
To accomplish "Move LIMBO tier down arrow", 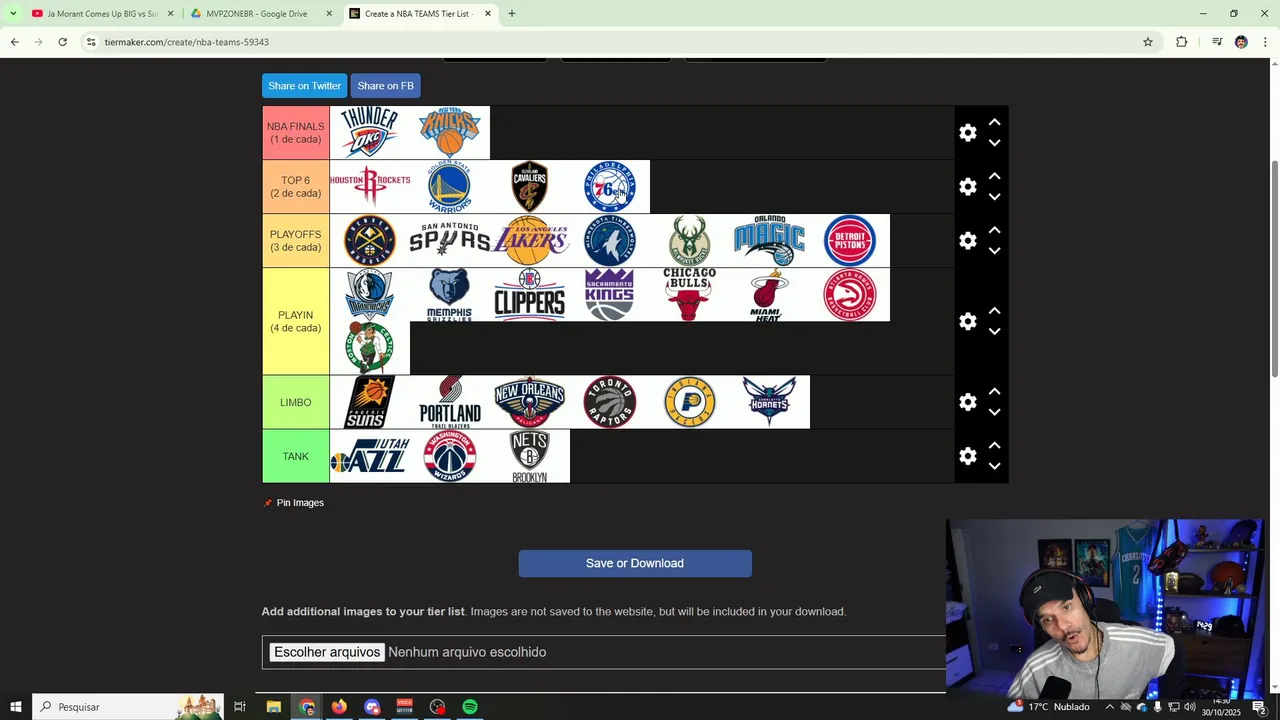I will (x=994, y=412).
